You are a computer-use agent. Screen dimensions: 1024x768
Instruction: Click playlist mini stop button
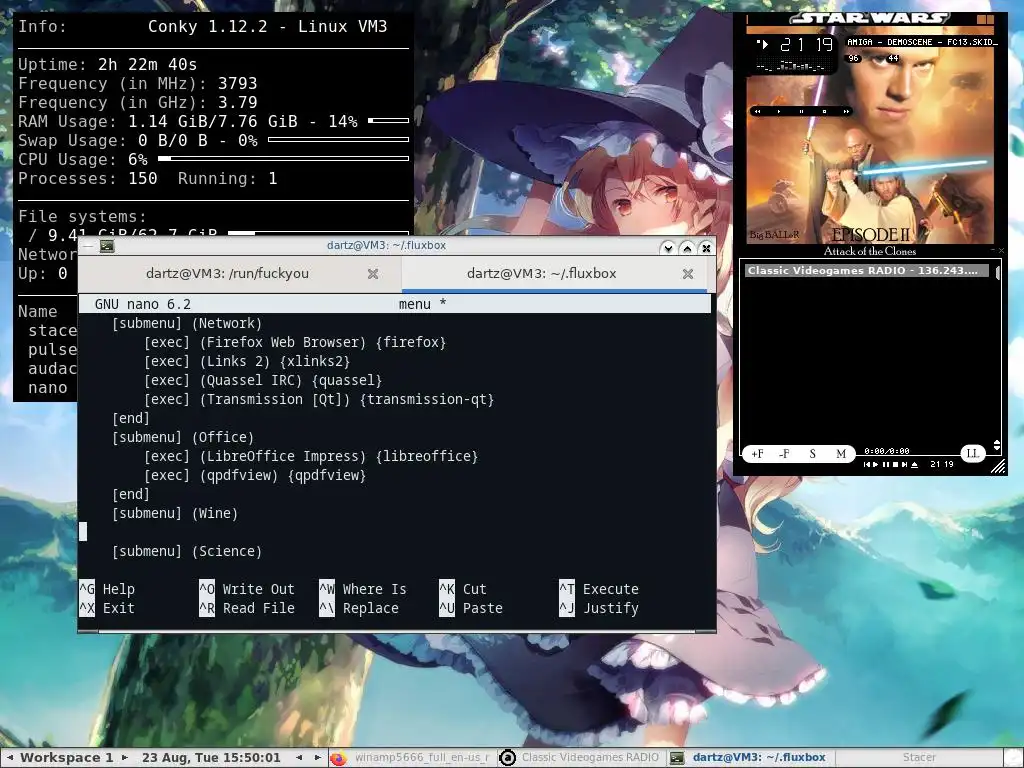895,465
